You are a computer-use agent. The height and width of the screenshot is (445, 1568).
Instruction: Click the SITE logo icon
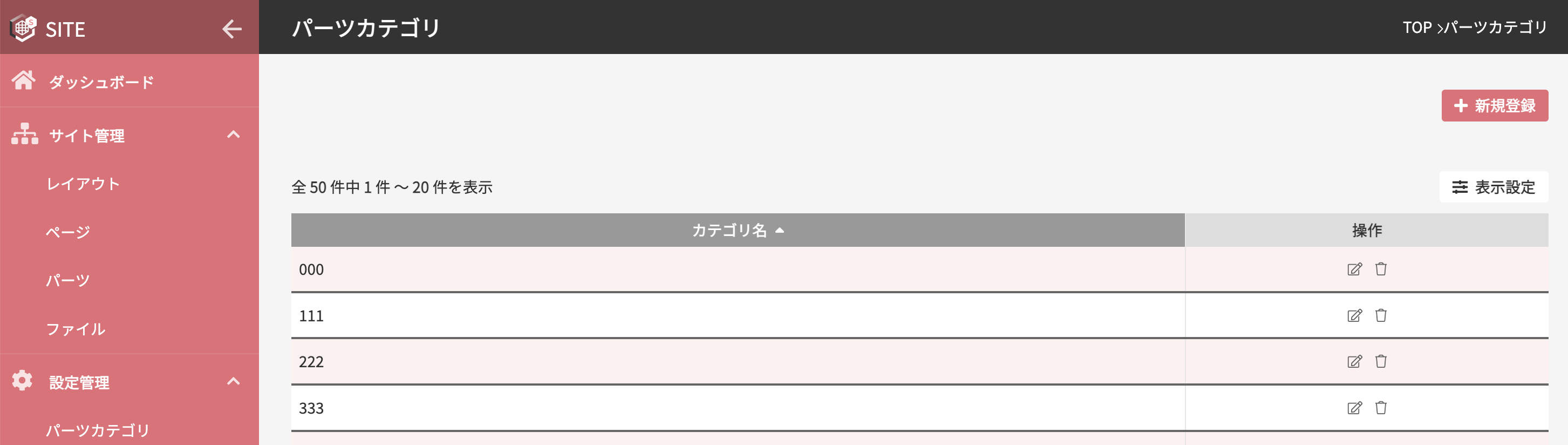tap(23, 28)
